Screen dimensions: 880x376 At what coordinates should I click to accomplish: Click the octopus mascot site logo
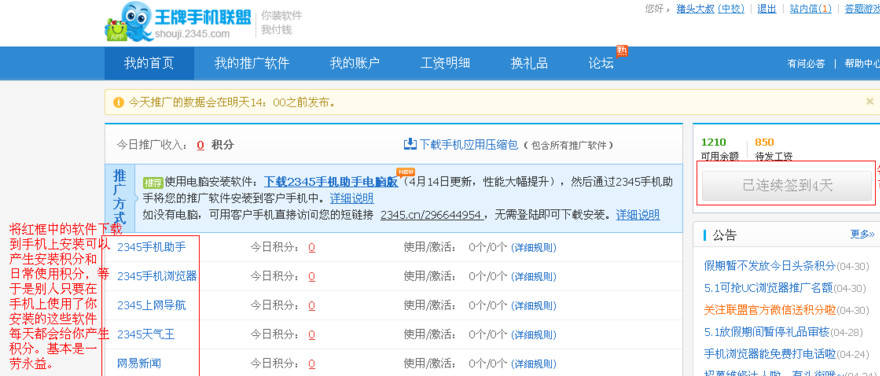pos(129,21)
